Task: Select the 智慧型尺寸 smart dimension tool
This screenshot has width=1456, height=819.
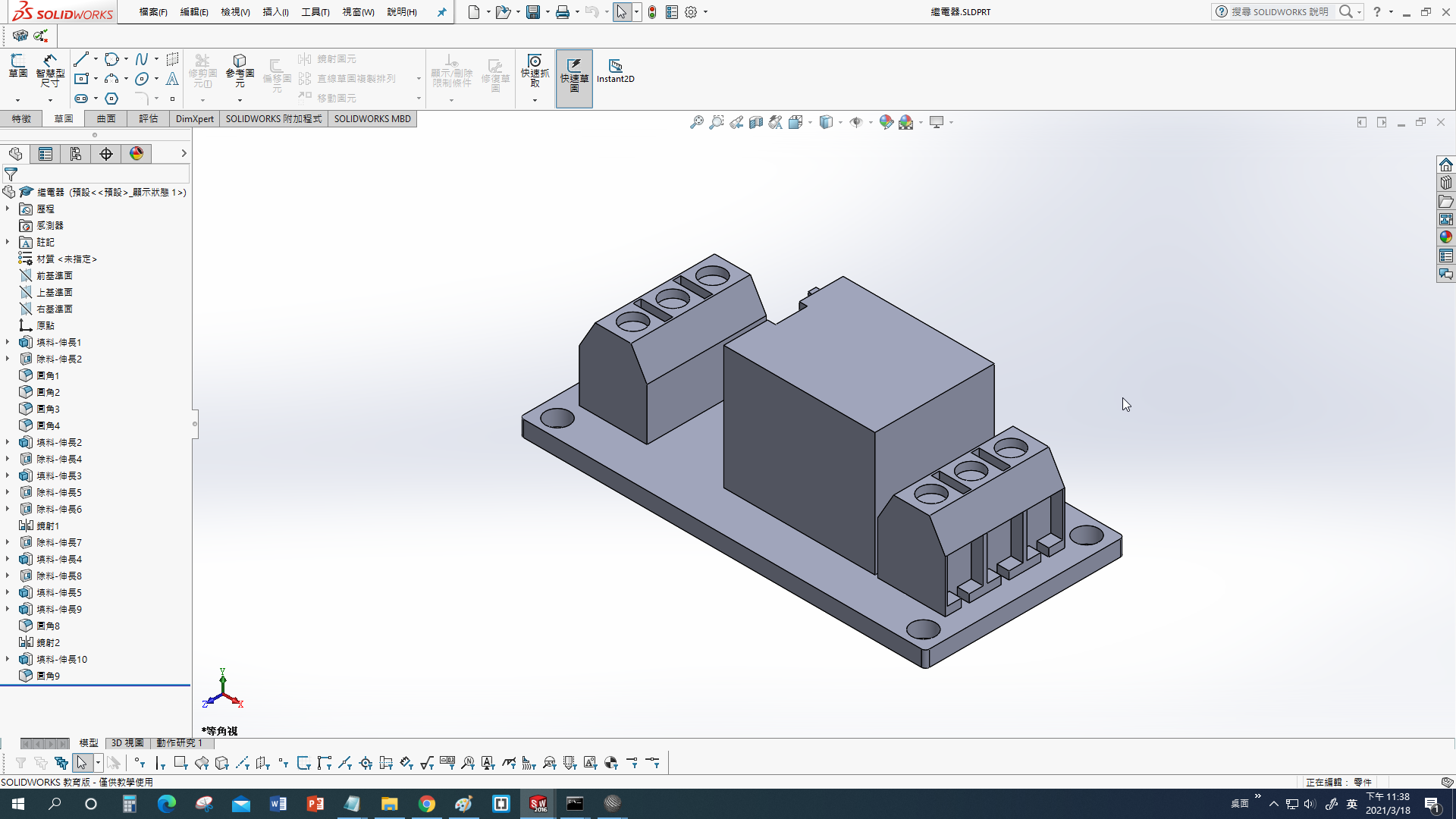Action: [x=50, y=70]
